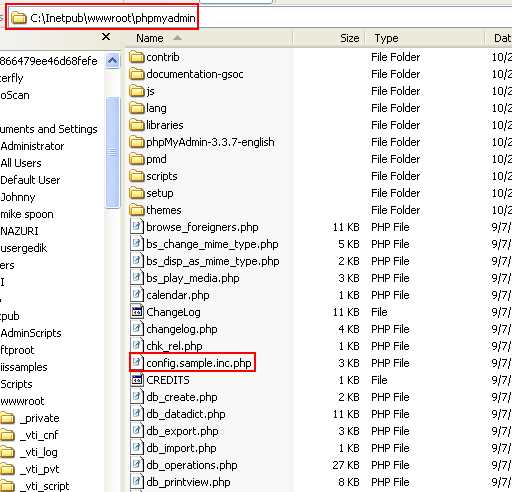Viewport: 512px width, 492px height.
Task: Select the themes folder icon
Action: 136,210
